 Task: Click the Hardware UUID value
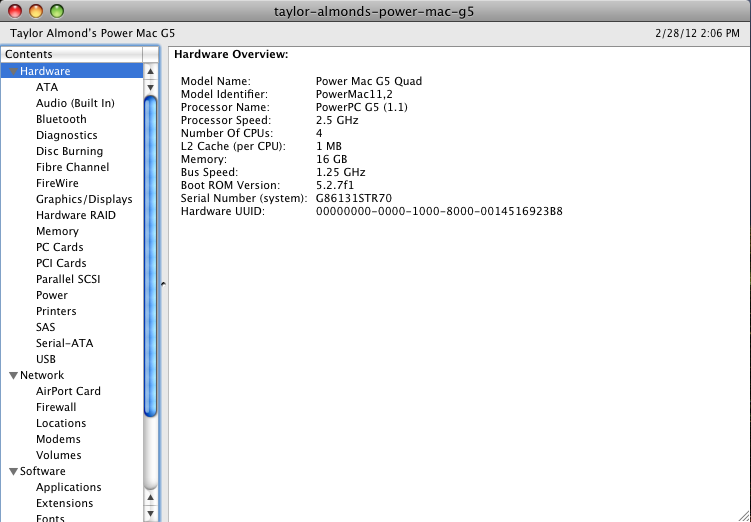439,211
